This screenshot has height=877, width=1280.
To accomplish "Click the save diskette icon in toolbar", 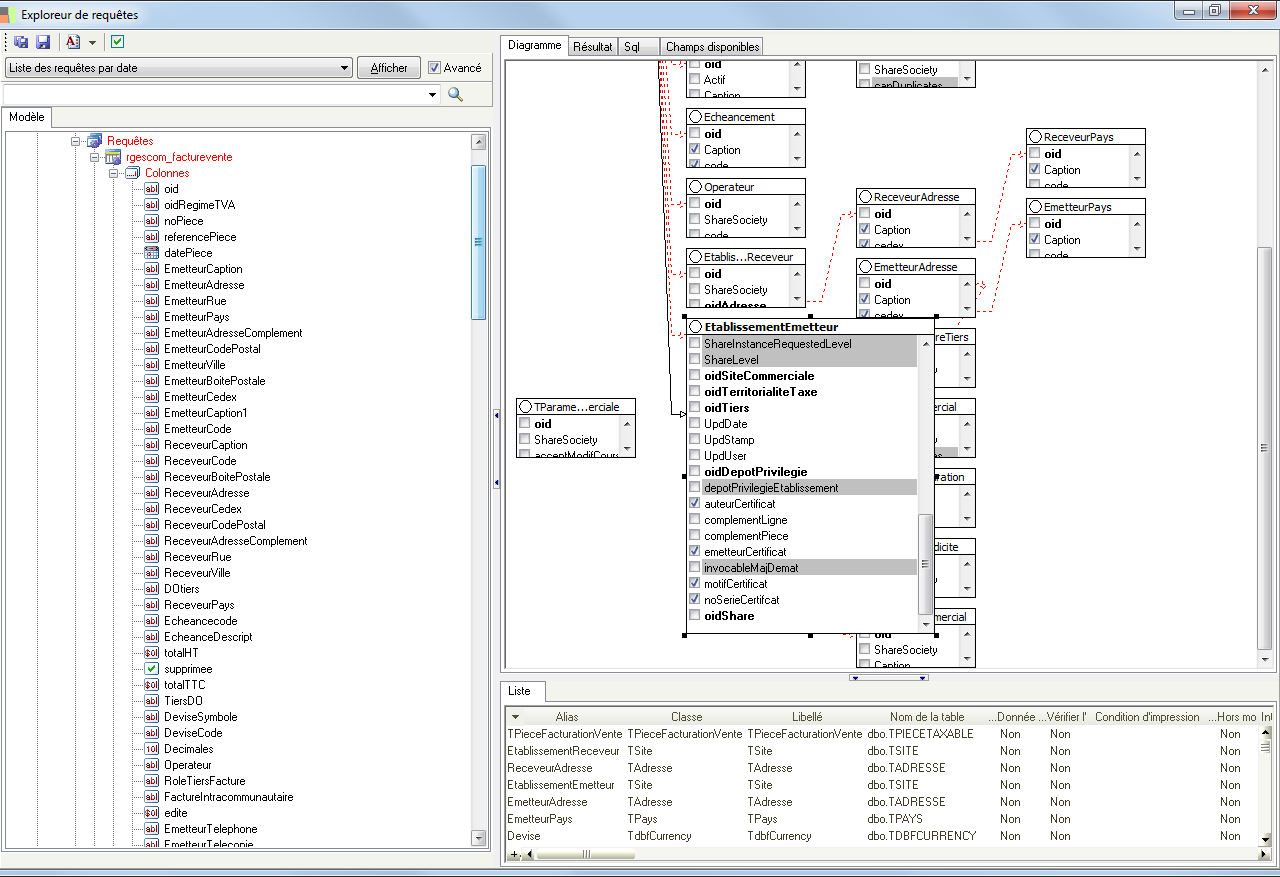I will point(43,42).
